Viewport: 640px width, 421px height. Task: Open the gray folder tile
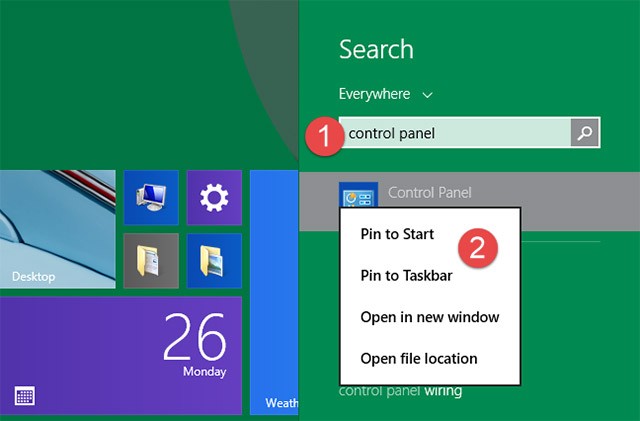coord(151,261)
